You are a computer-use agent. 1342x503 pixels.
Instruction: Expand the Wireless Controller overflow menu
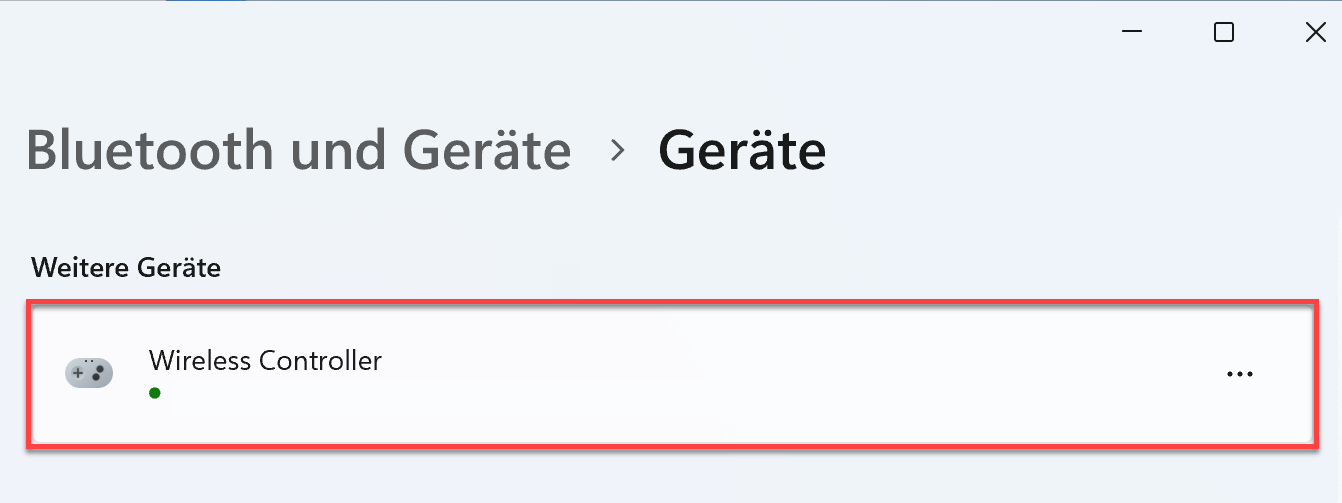[x=1239, y=374]
